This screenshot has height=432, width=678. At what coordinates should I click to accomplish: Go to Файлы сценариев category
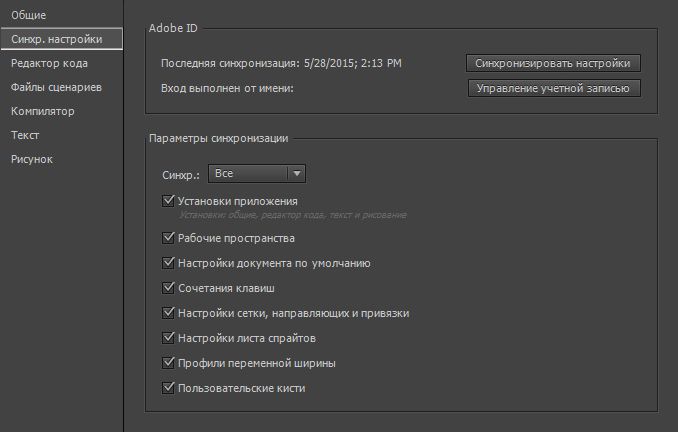pos(56,87)
